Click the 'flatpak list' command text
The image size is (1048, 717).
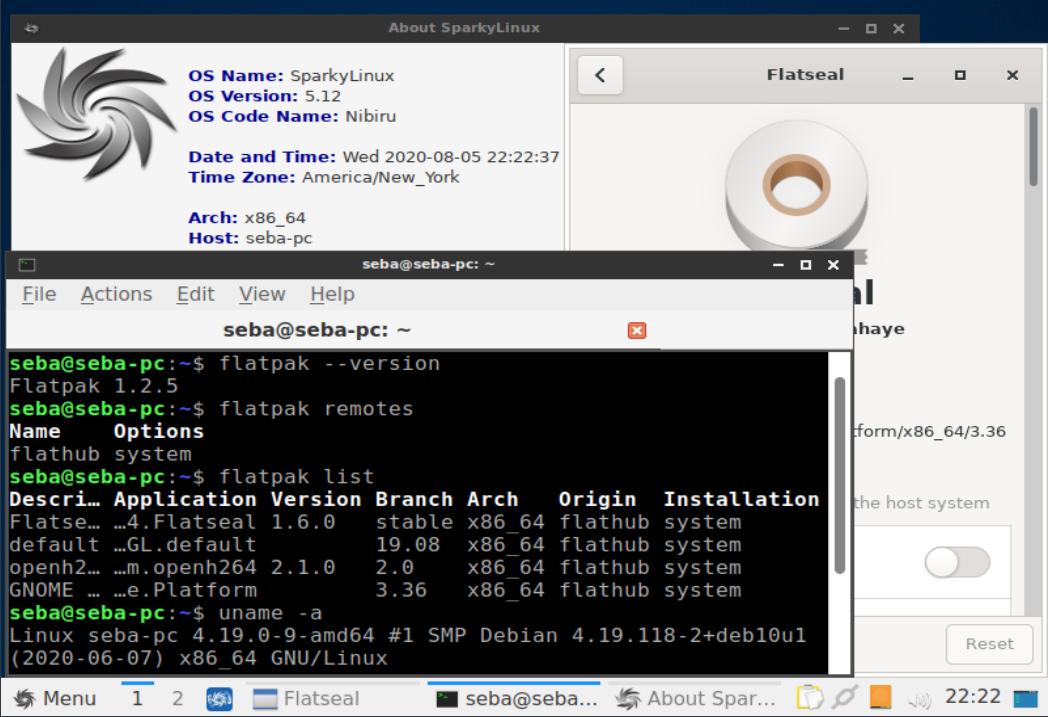[297, 477]
